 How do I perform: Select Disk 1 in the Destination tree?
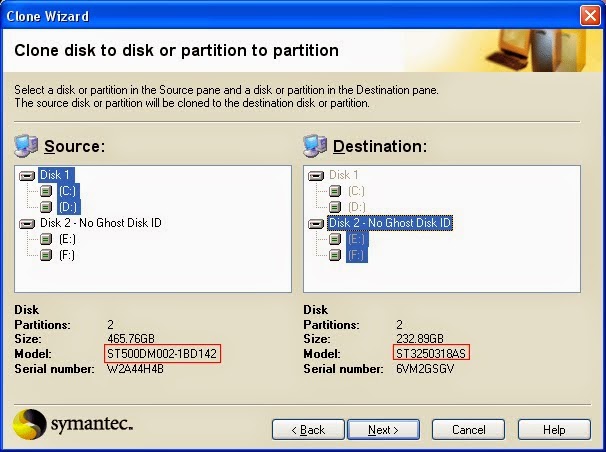tap(344, 175)
